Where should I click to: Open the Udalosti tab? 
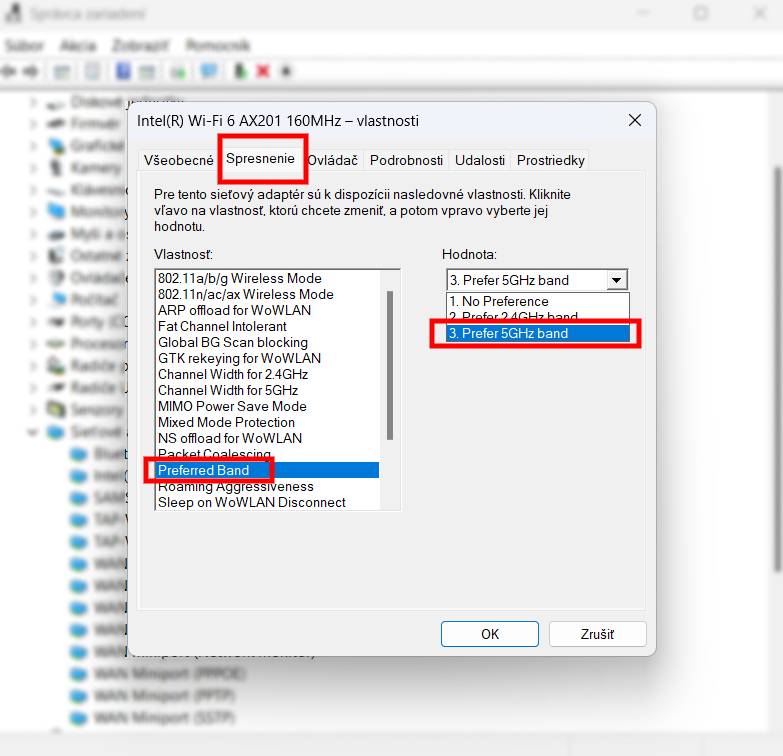479,160
